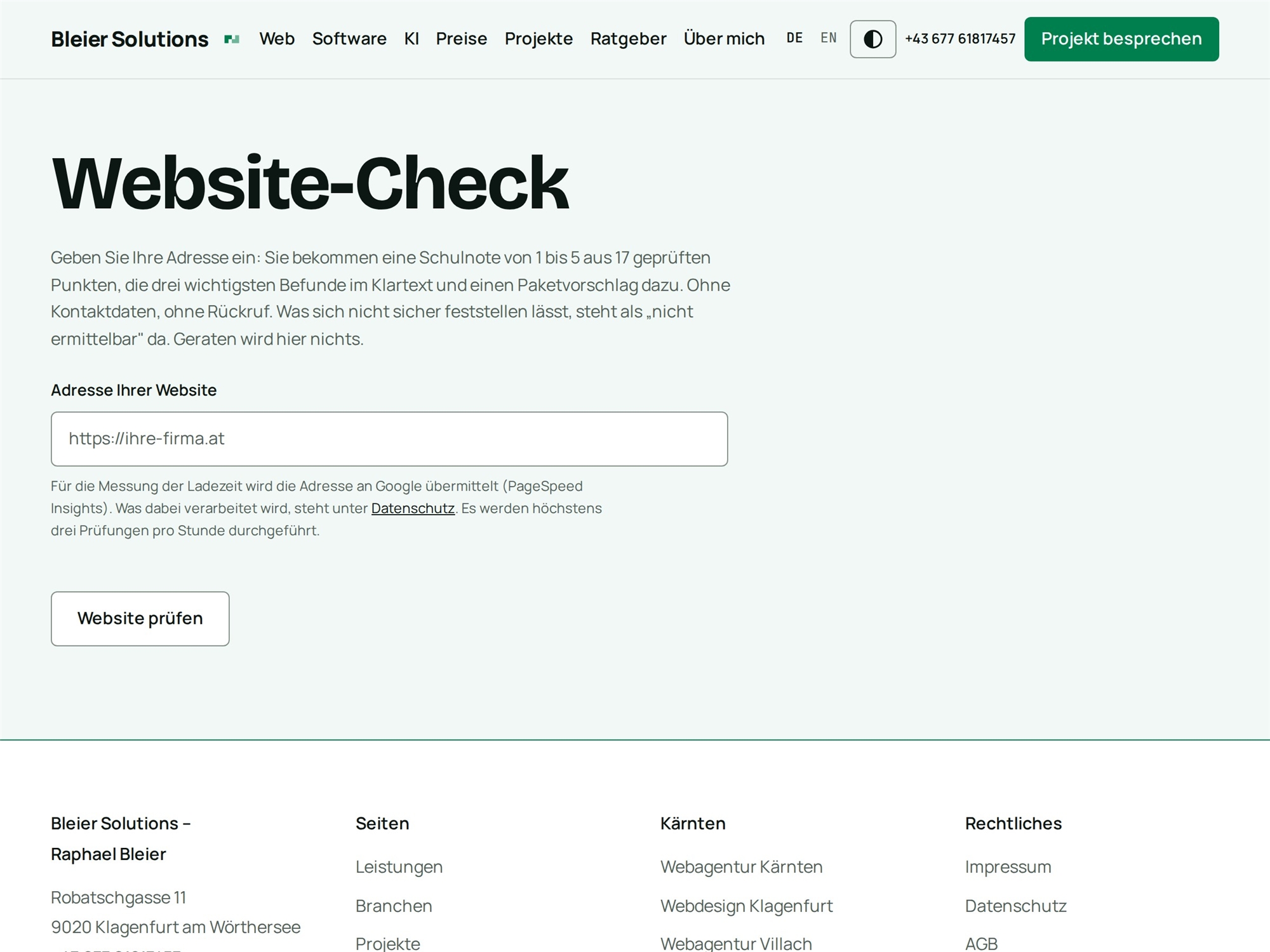Screen dimensions: 1270x952
Task: Go to the Preise page
Action: (462, 39)
